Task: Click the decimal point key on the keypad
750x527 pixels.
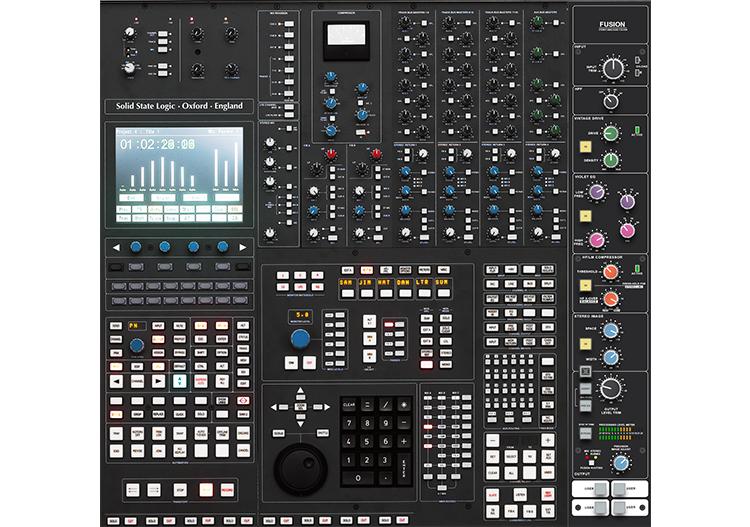Action: click(386, 478)
